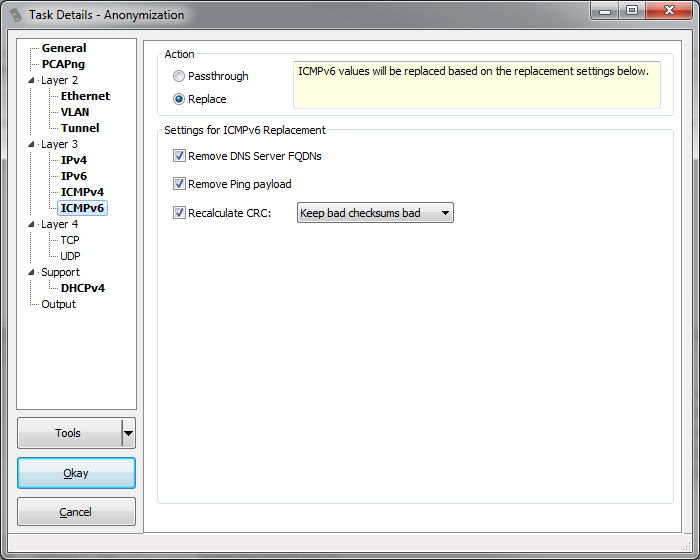Collapse the Layer 3 tree node
Screen dimensions: 700x560
pyautogui.click(x=31, y=144)
